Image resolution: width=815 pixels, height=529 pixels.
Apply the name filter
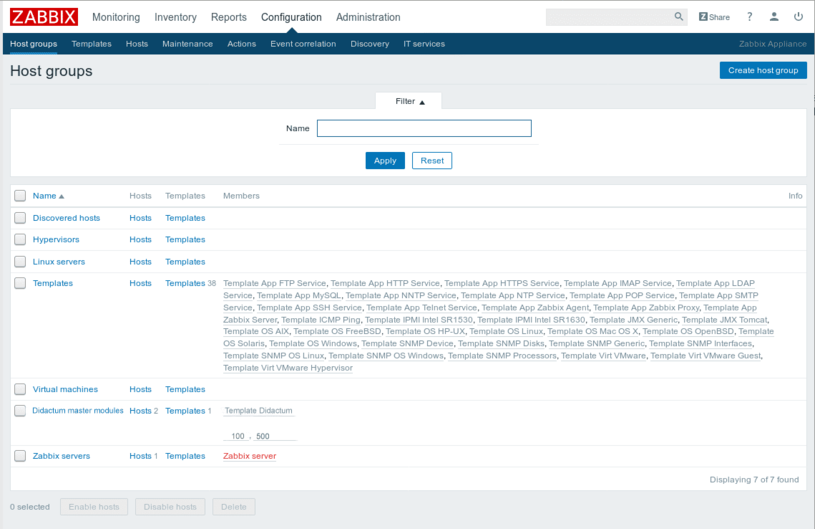[385, 161]
